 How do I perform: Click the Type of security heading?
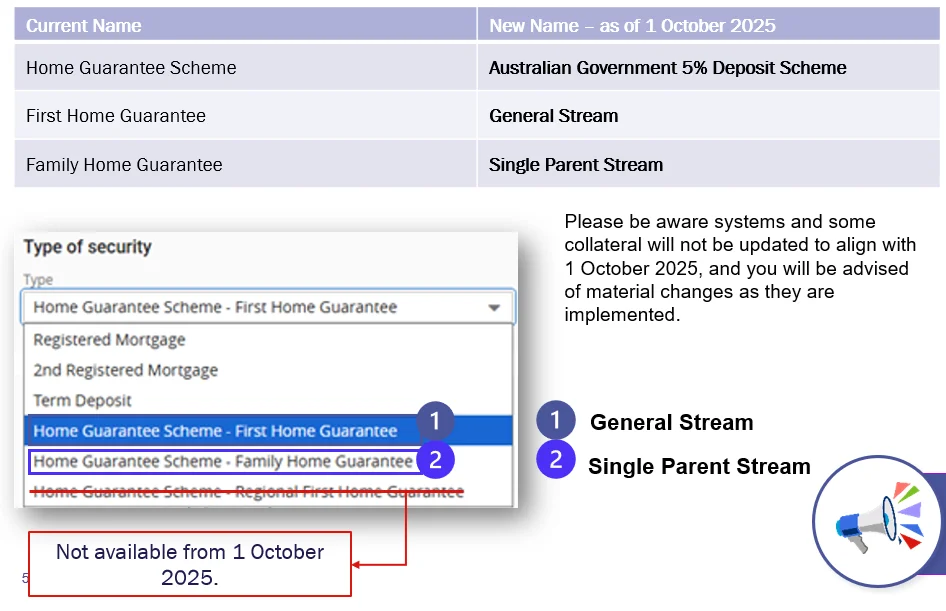pyautogui.click(x=88, y=247)
